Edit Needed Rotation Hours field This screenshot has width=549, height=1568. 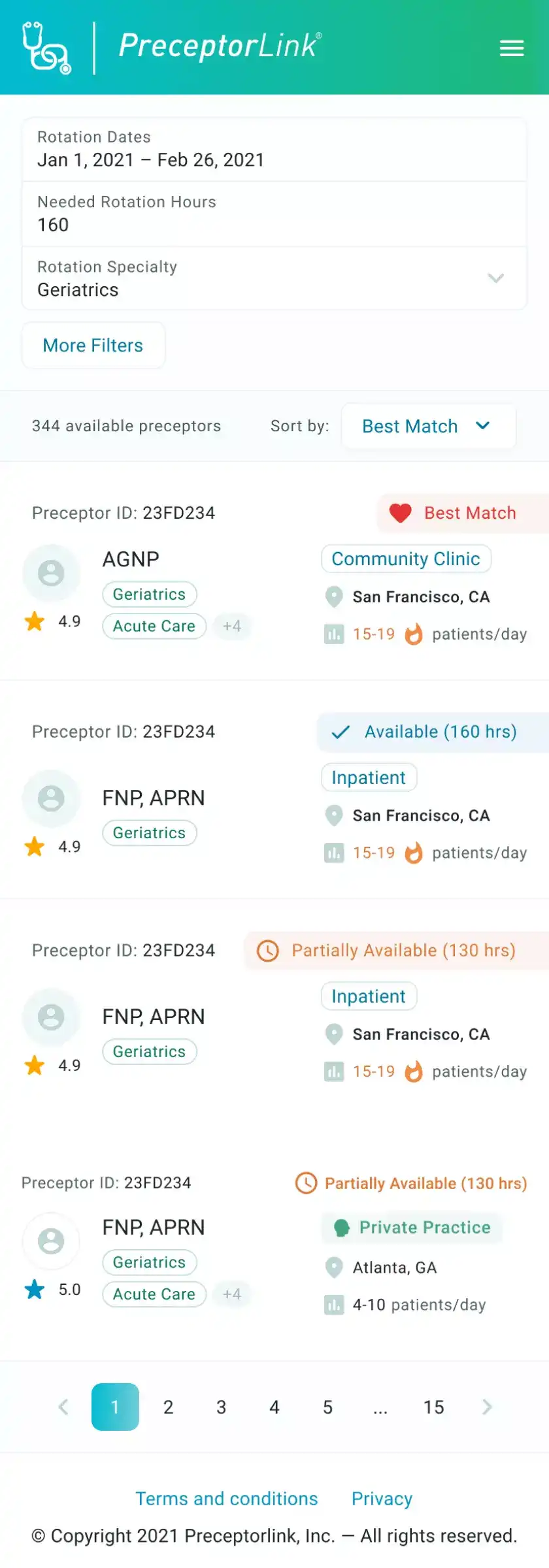coord(274,214)
